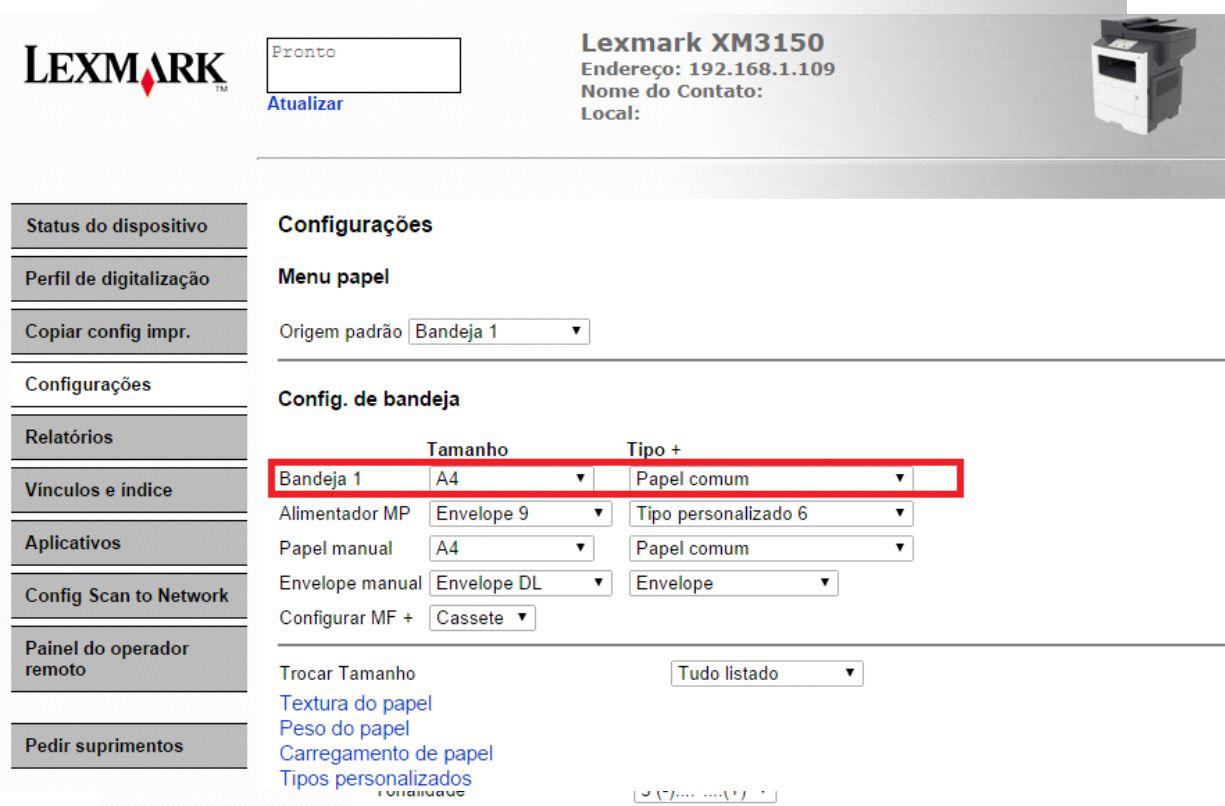Click the Atualizar link
Image resolution: width=1225 pixels, height=806 pixels.
pyautogui.click(x=305, y=104)
